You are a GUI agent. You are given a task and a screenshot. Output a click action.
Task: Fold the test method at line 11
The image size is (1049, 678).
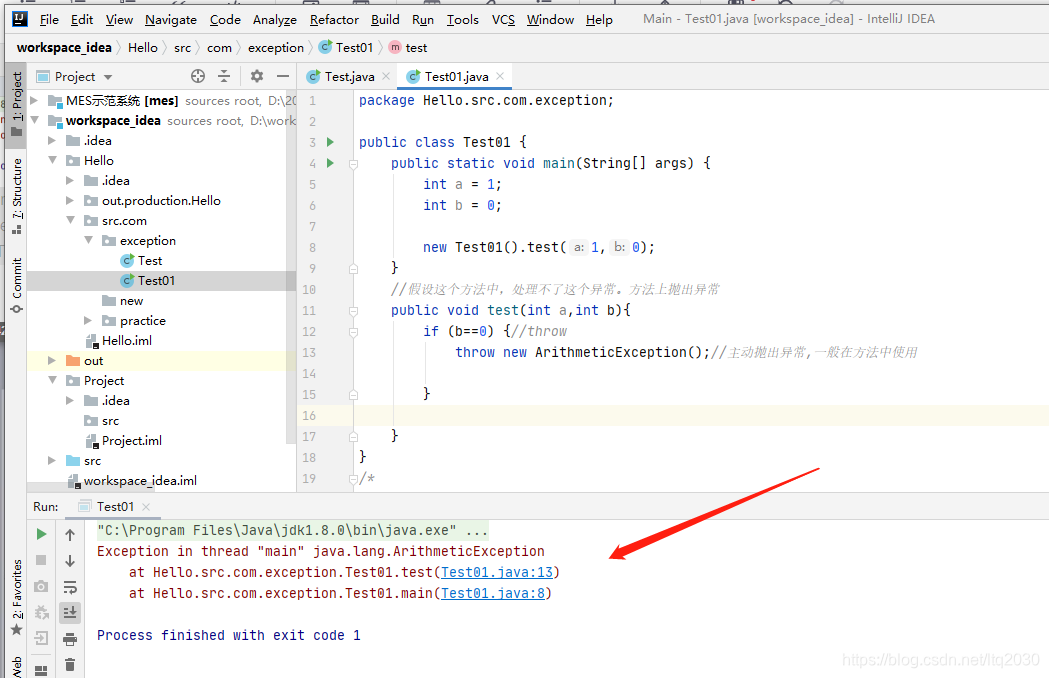tap(353, 311)
